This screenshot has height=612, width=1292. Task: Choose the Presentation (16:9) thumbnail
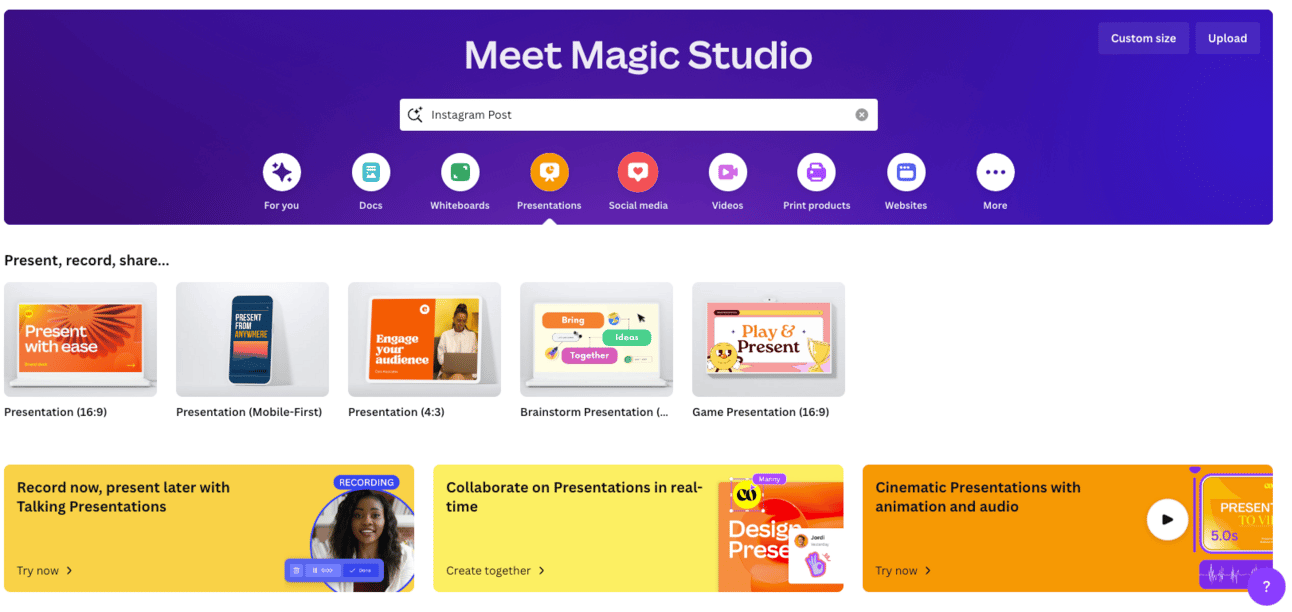coord(80,339)
